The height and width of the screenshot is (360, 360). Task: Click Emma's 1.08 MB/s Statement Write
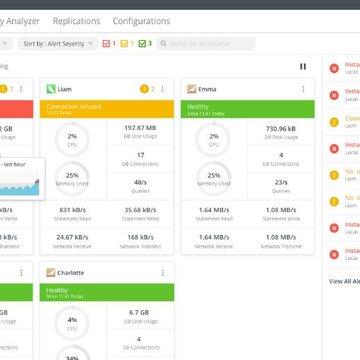click(281, 214)
